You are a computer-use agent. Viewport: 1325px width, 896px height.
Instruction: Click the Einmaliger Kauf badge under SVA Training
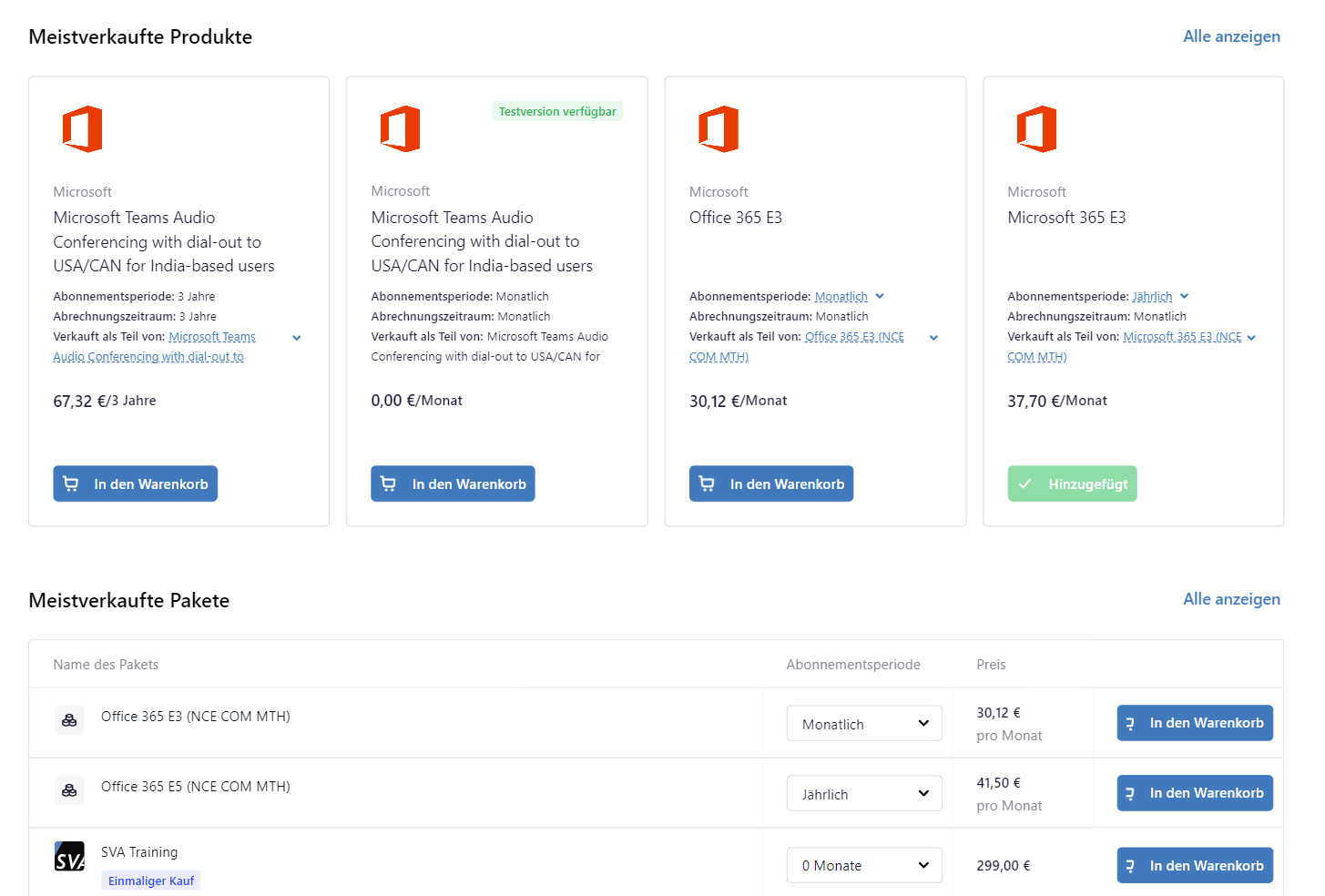[x=151, y=881]
